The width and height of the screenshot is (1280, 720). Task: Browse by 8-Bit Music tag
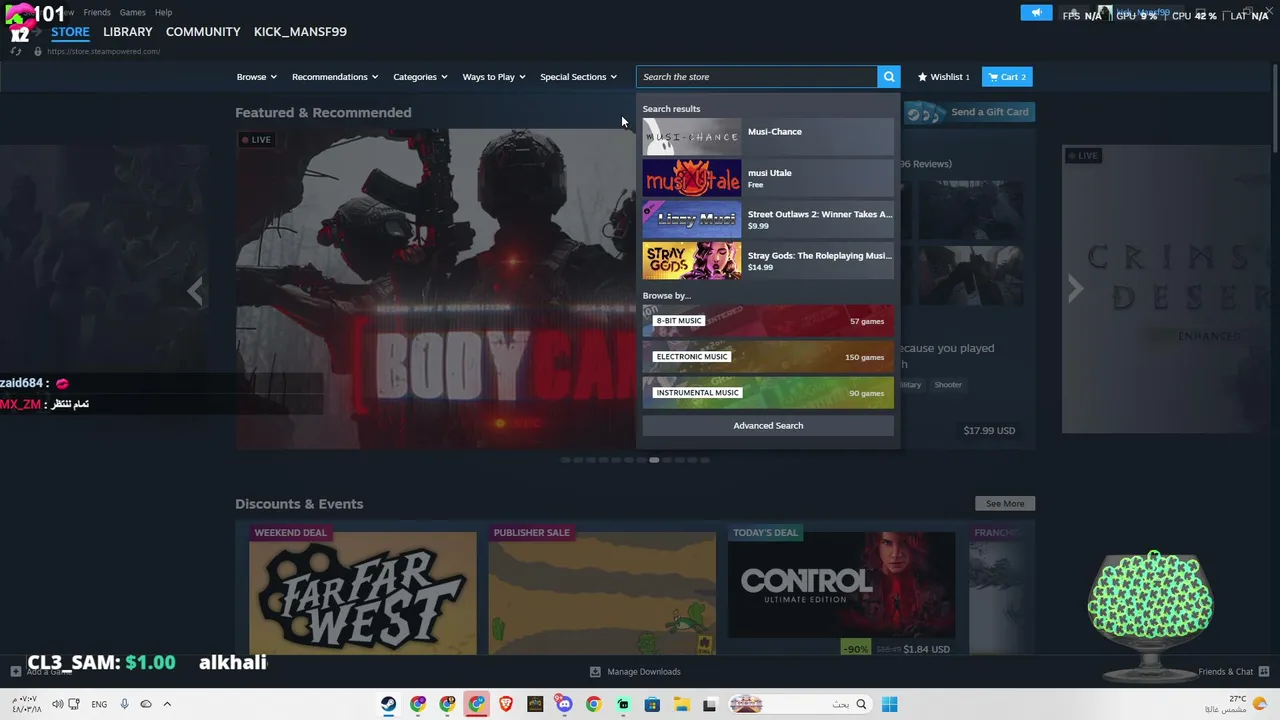pos(768,321)
